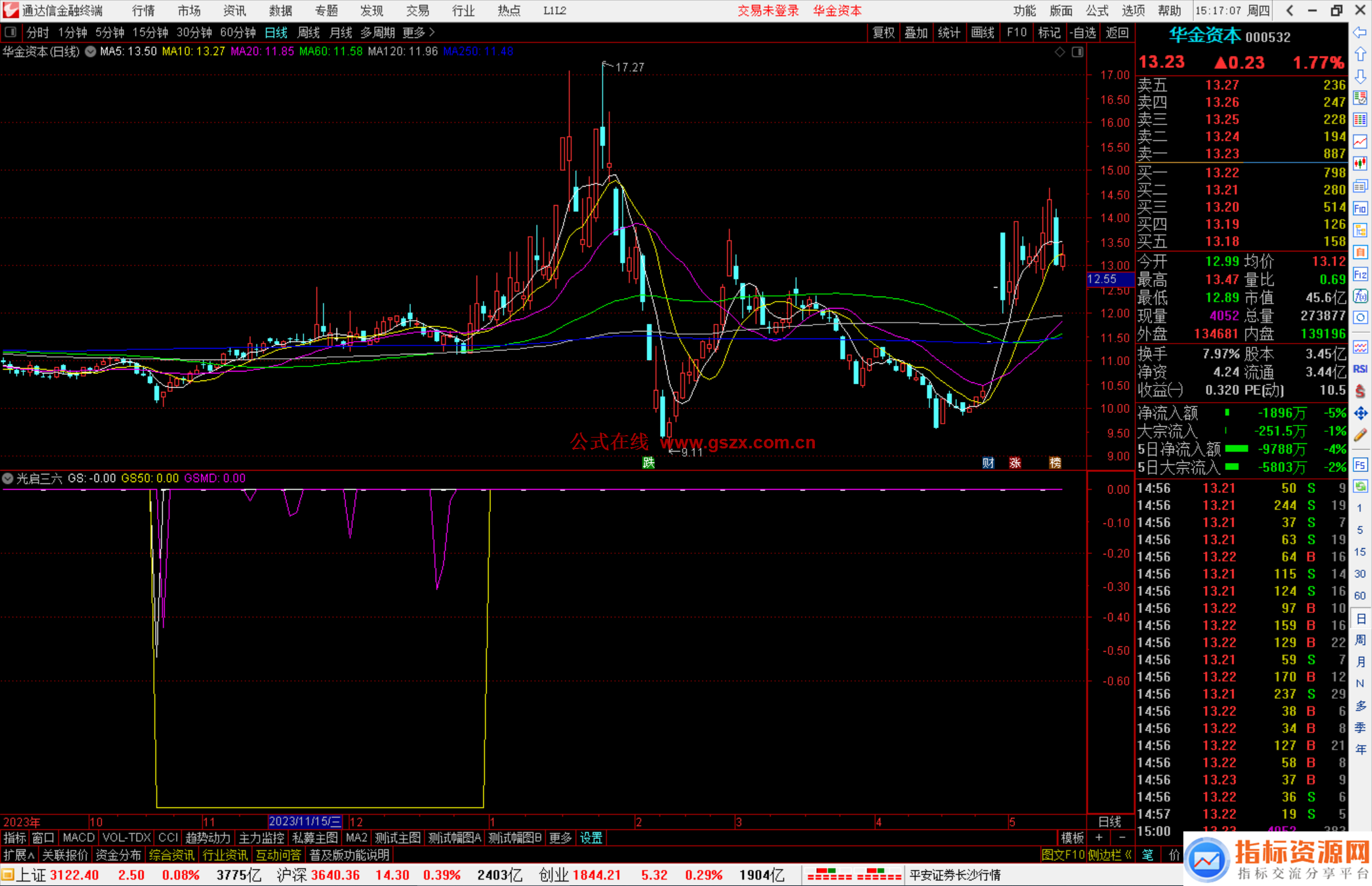Select monthly 月 period in right sidebar
The image size is (1372, 886).
pyautogui.click(x=1360, y=662)
